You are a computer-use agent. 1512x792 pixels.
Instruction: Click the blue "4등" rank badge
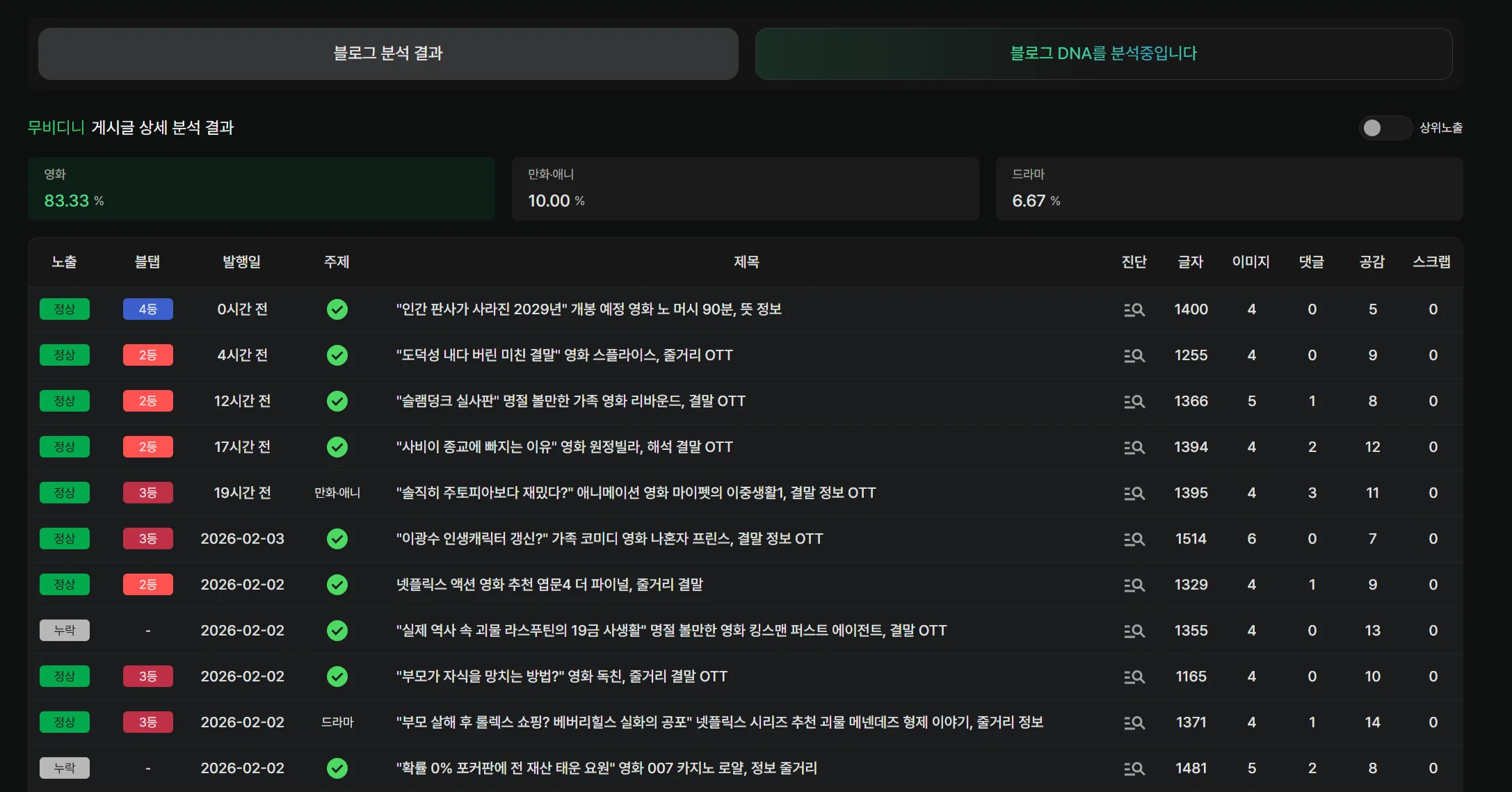[148, 309]
